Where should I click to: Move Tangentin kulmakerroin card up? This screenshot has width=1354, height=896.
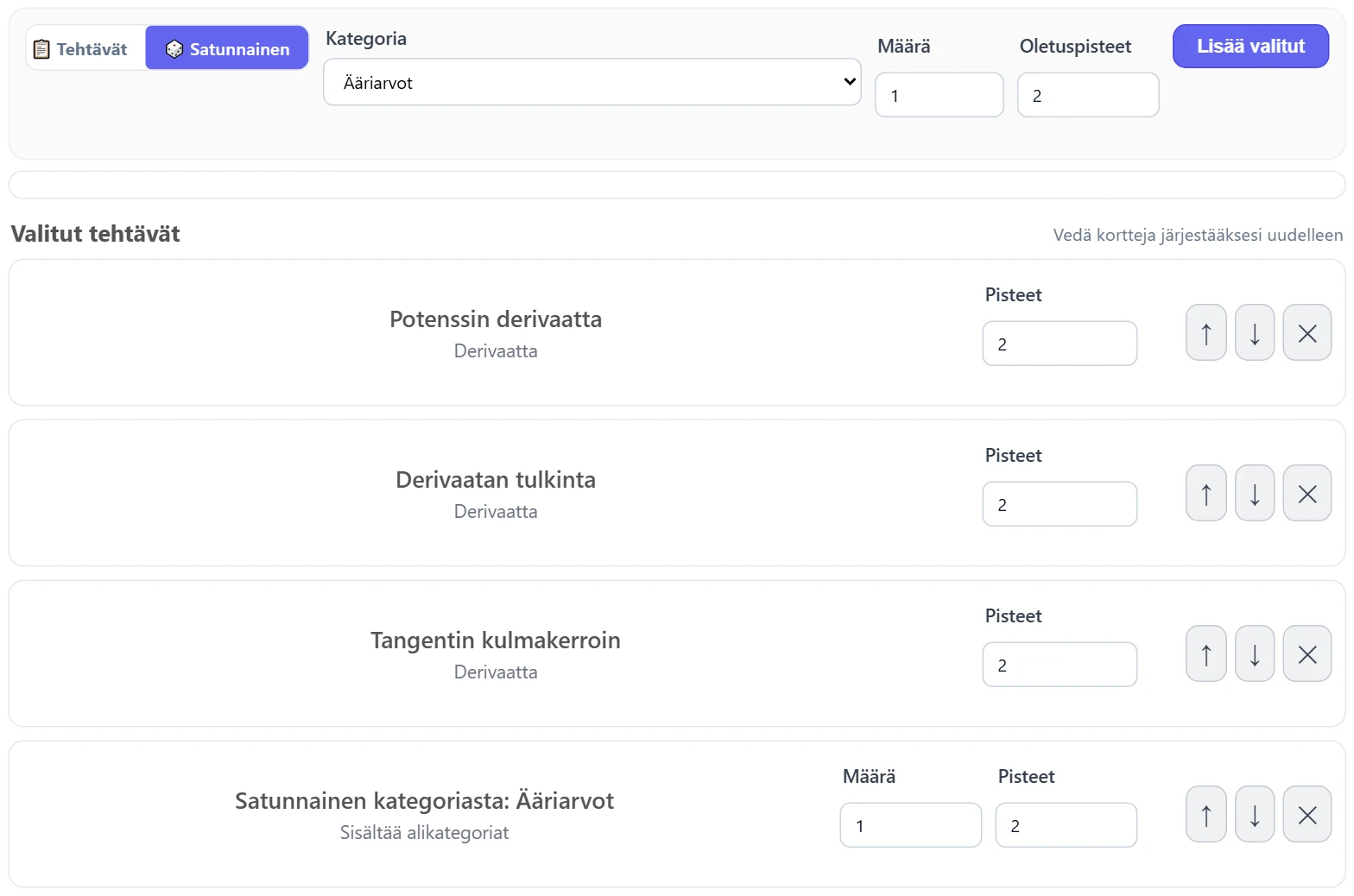click(1206, 653)
